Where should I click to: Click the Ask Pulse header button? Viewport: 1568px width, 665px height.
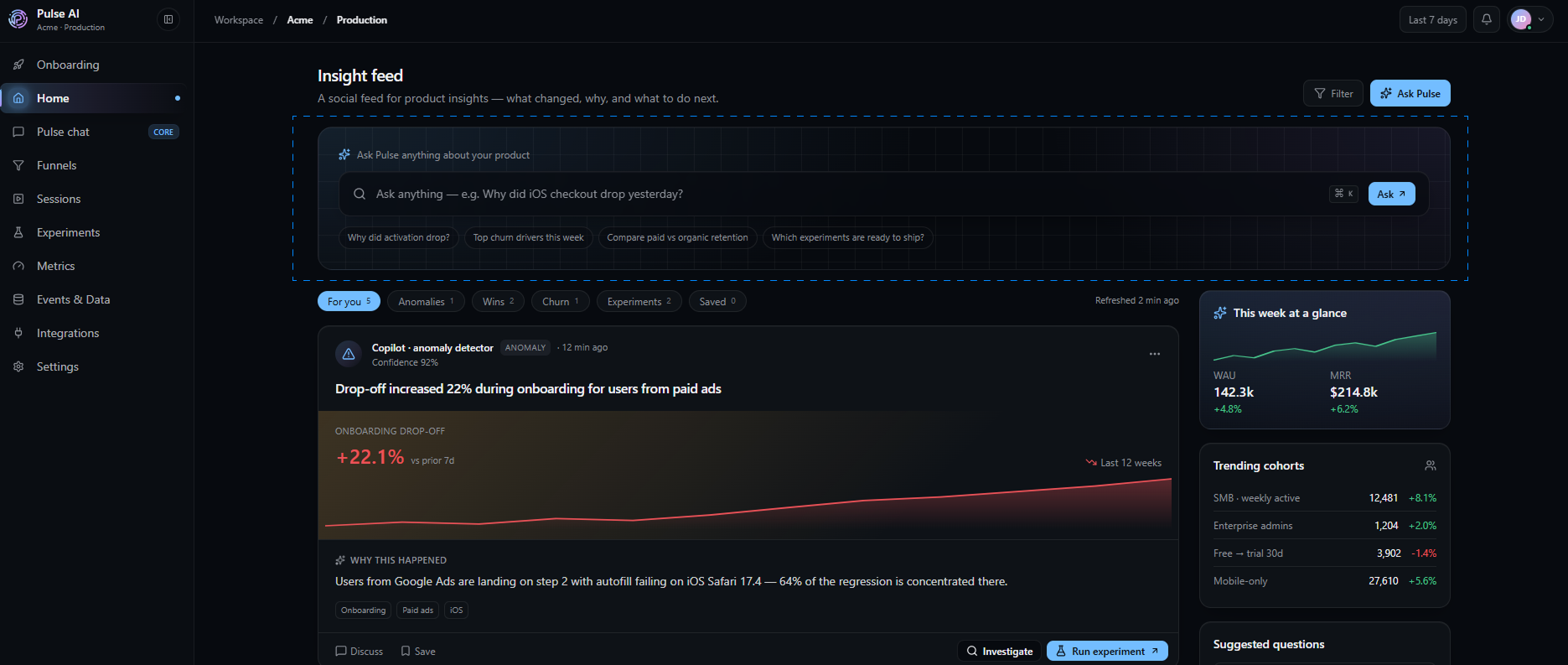click(1410, 93)
